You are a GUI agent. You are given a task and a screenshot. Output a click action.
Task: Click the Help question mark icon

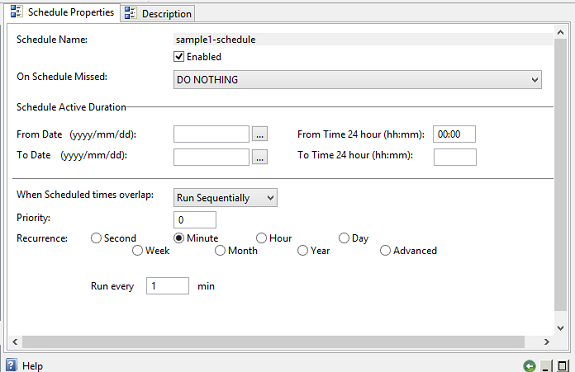(11, 365)
